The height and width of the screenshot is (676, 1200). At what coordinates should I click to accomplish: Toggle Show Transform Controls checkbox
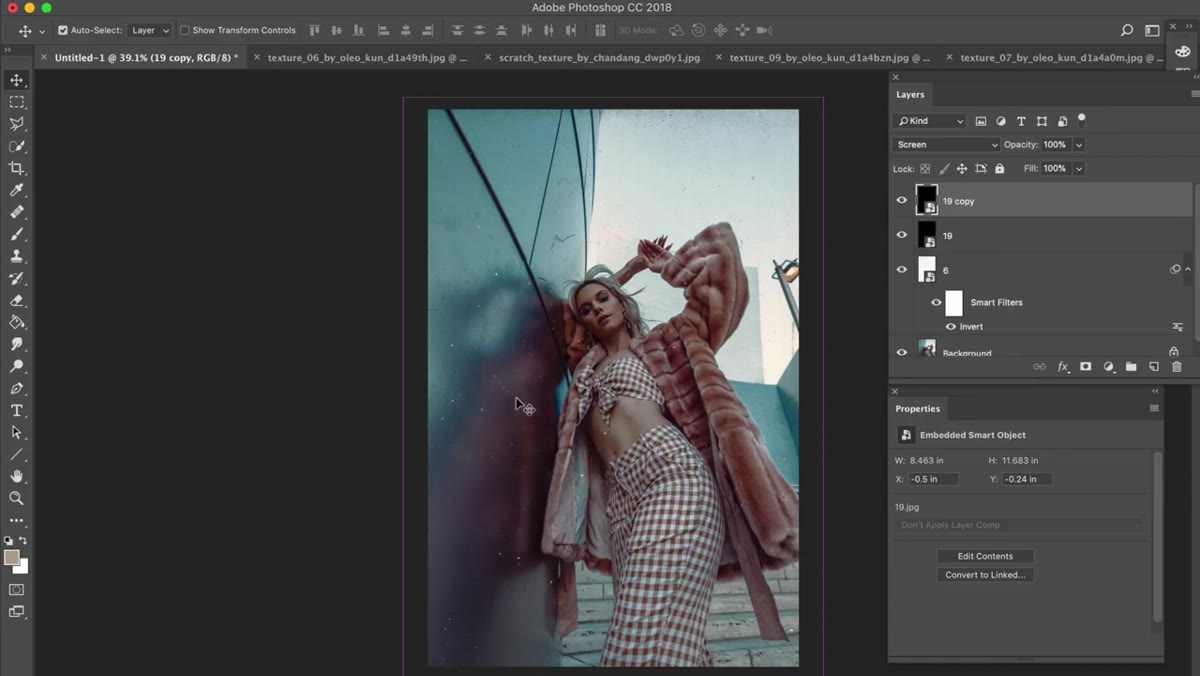184,31
